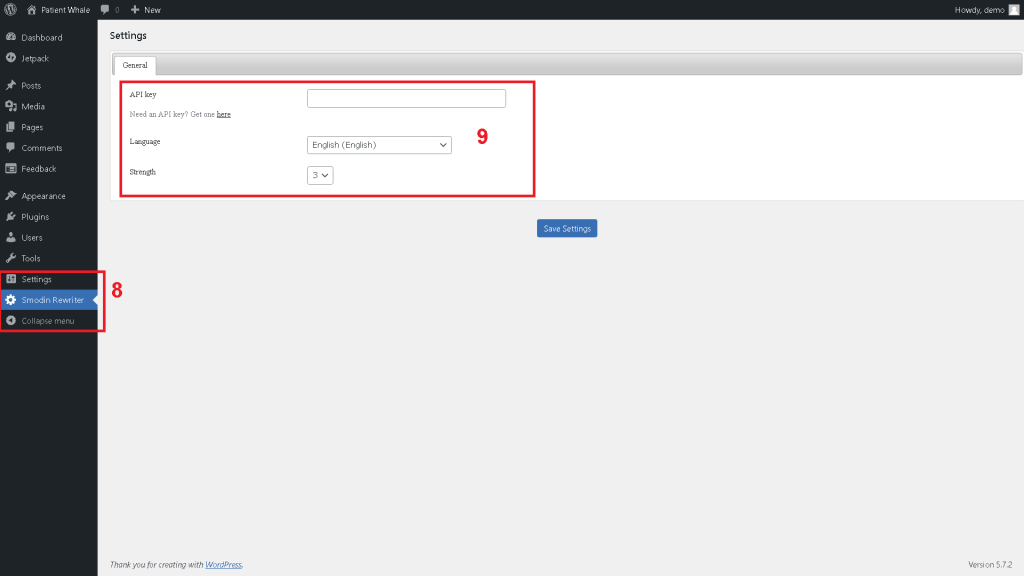Open the WordPress footer link
Image resolution: width=1024 pixels, height=576 pixels.
222,564
